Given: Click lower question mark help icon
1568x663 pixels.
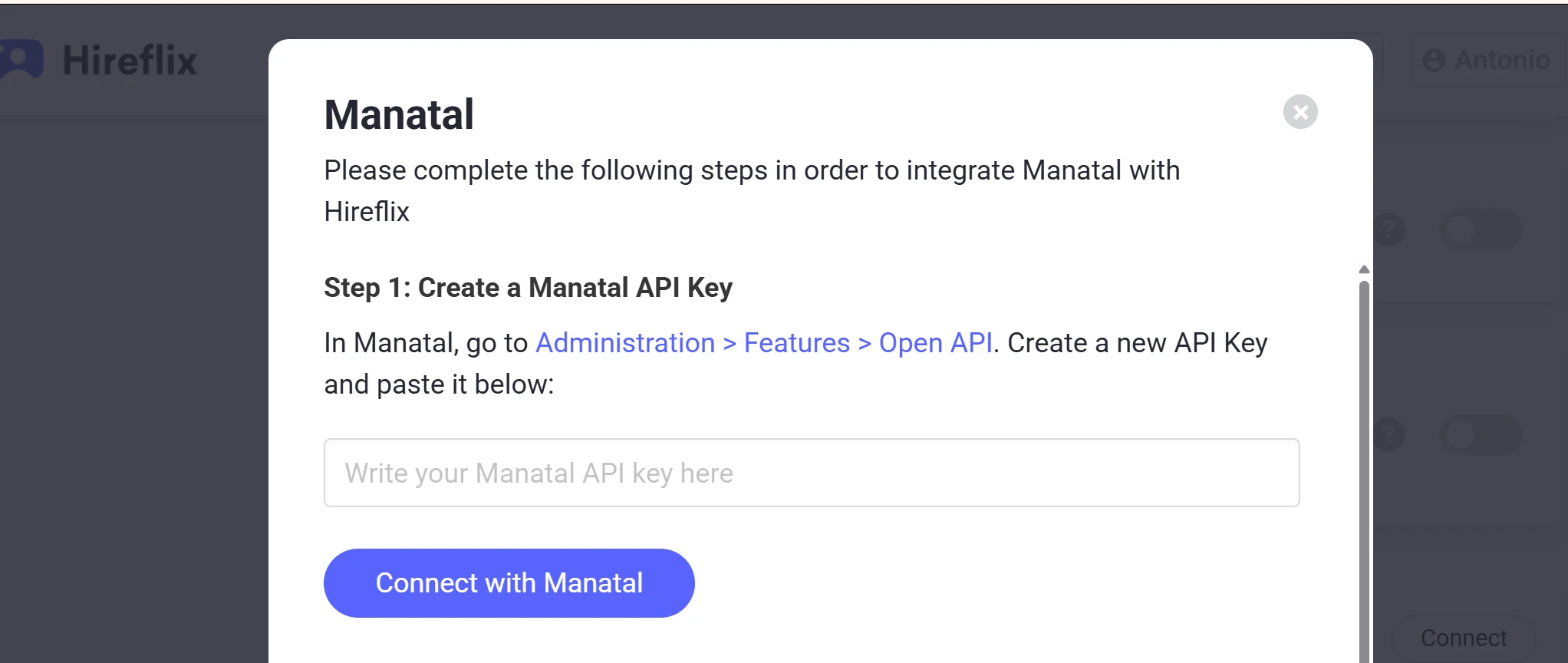Looking at the screenshot, I should (x=1388, y=434).
